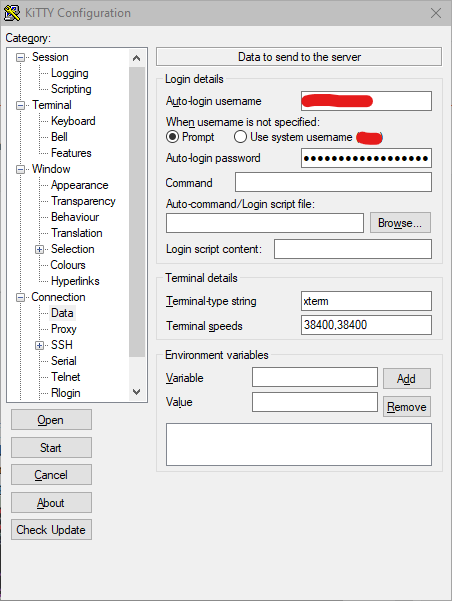Select the Use system username option
The image size is (452, 601).
coord(240,137)
